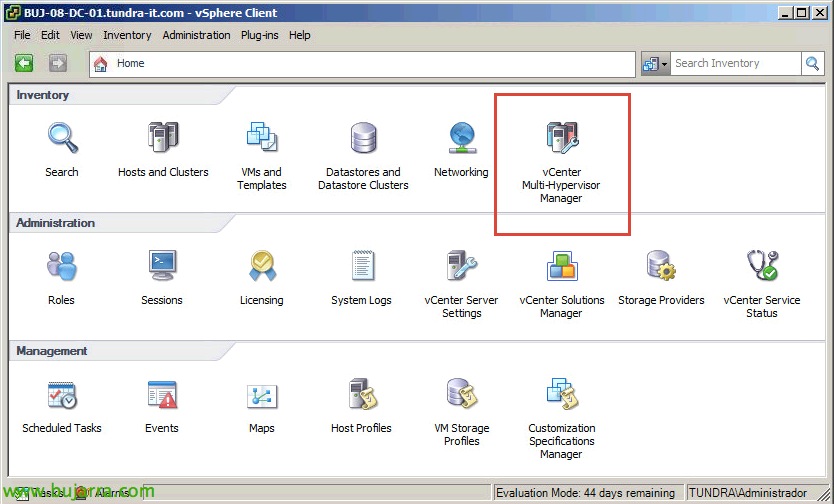Click the Alarms status bar button
Viewport: 834px width, 504px height.
point(105,493)
